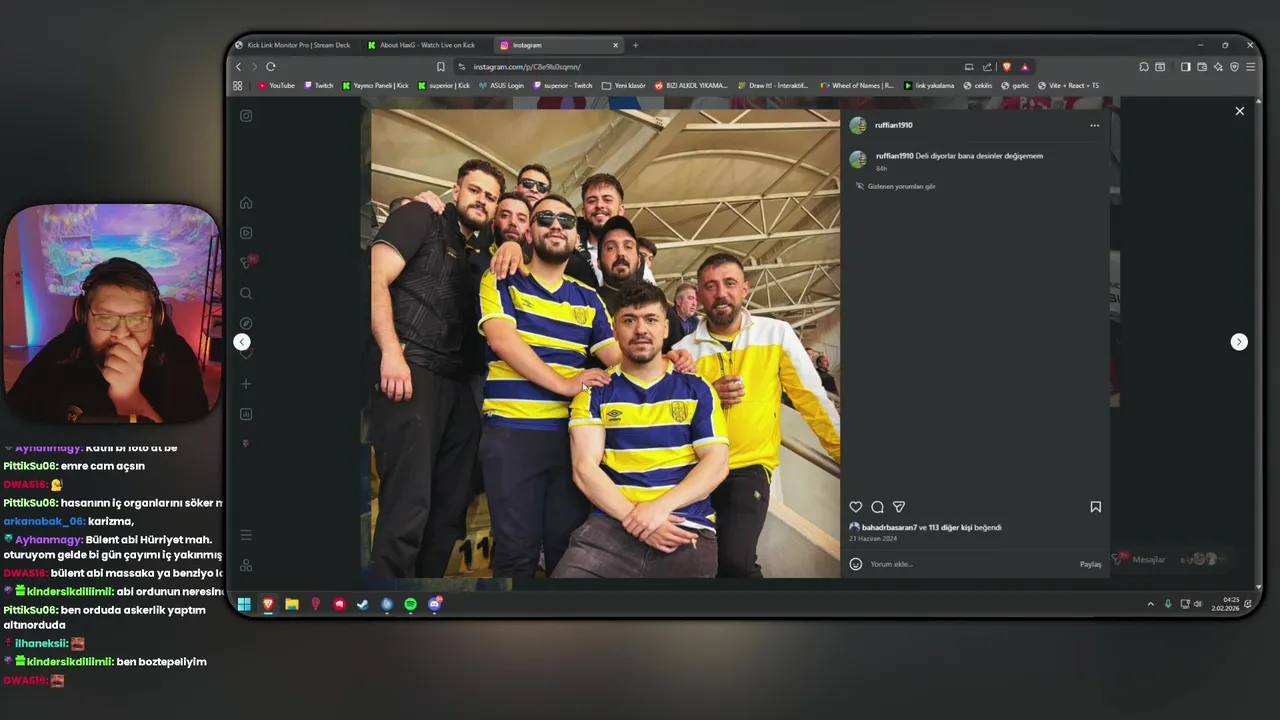Viewport: 1280px width, 720px height.
Task: Open bahadrbasaran7's profile from the likes line
Action: tap(889, 528)
